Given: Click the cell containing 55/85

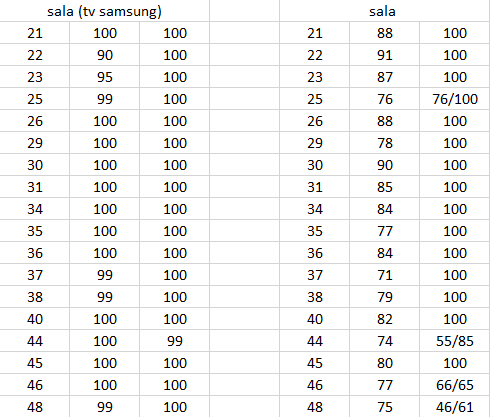Looking at the screenshot, I should coord(455,341).
